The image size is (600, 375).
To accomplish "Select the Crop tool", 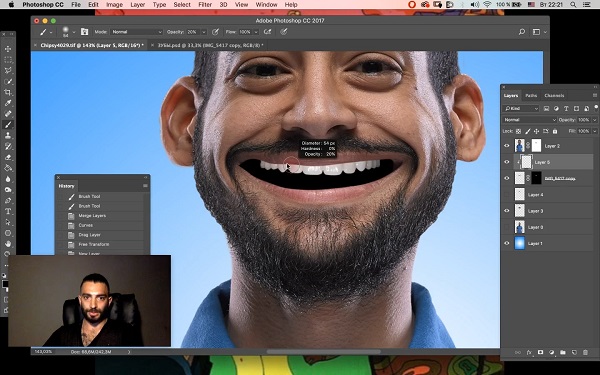I will pyautogui.click(x=8, y=92).
